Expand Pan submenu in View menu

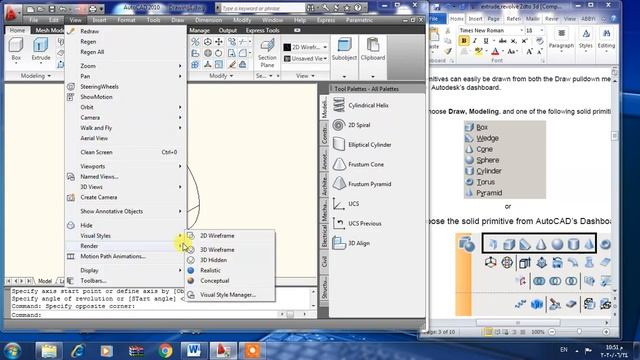[126, 76]
